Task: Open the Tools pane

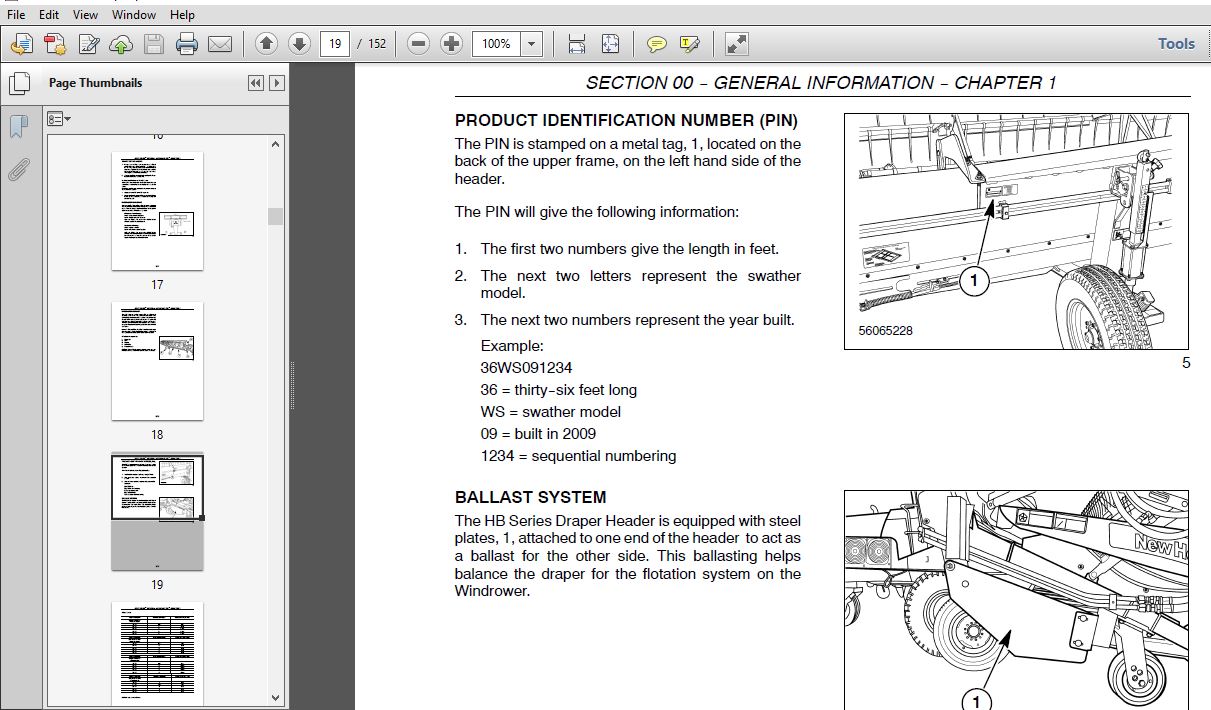Action: (x=1176, y=44)
